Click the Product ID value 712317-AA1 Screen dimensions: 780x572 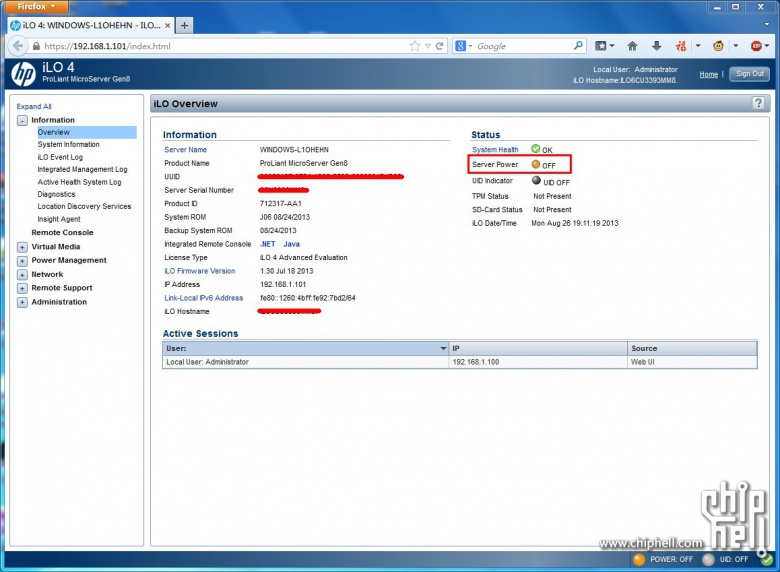[x=281, y=203]
